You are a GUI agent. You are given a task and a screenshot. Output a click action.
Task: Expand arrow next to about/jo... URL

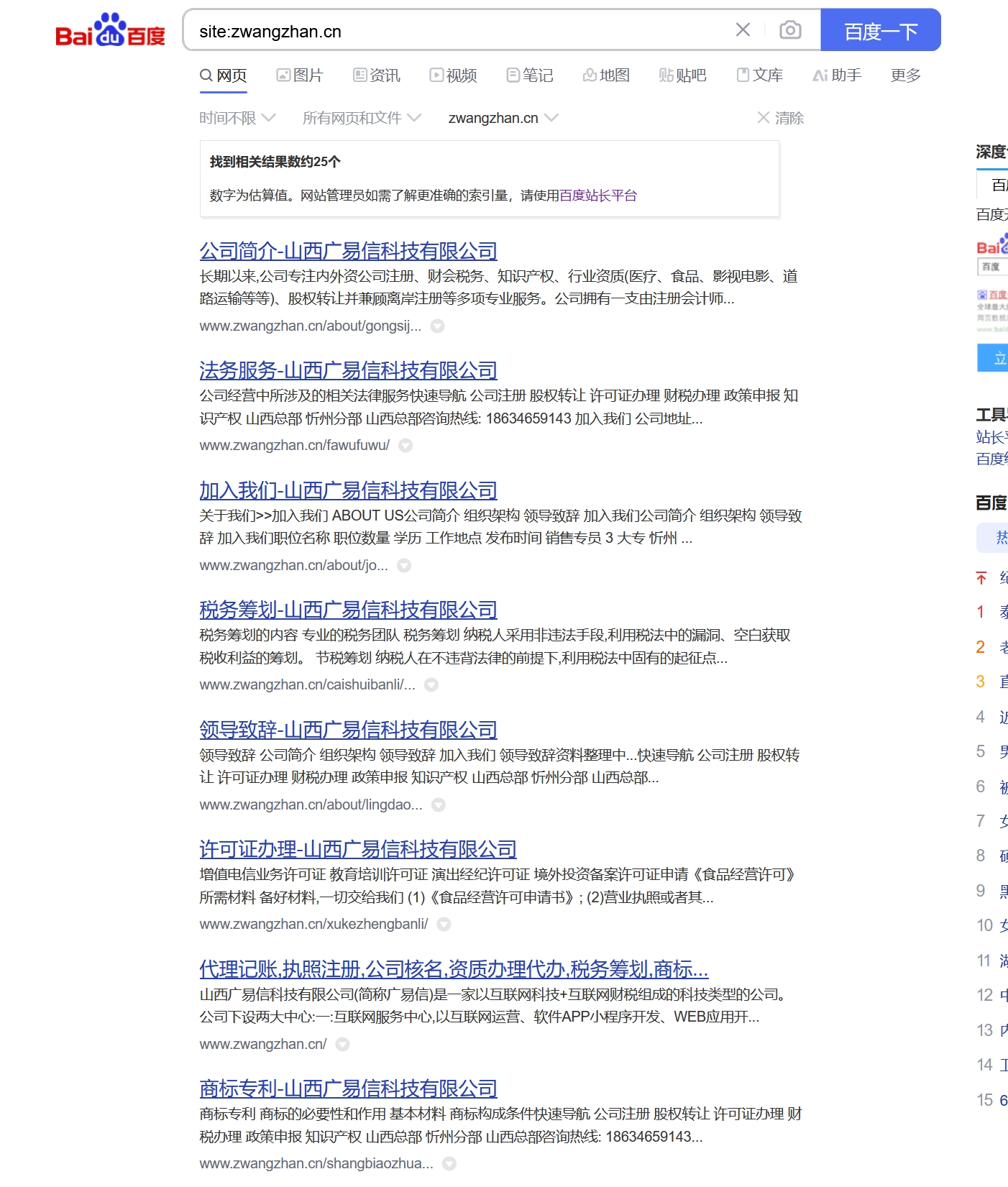tap(404, 566)
